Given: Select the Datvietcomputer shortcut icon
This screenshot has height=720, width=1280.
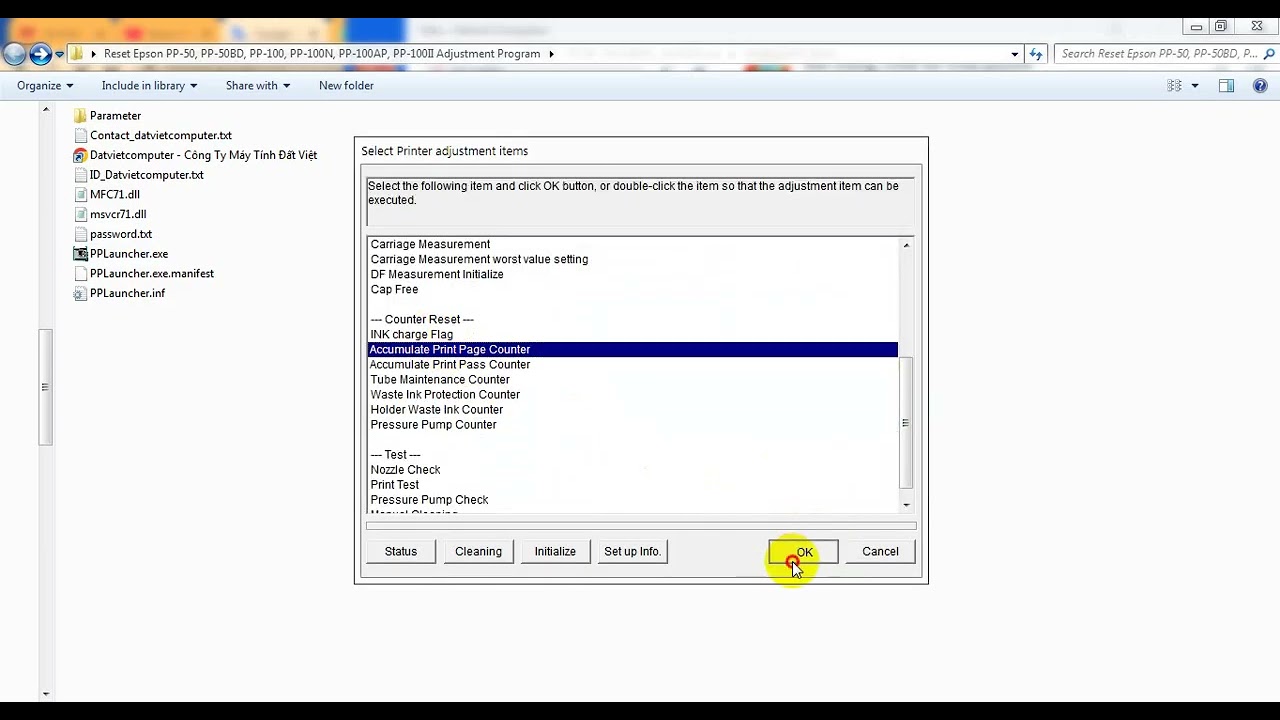Looking at the screenshot, I should coord(80,155).
